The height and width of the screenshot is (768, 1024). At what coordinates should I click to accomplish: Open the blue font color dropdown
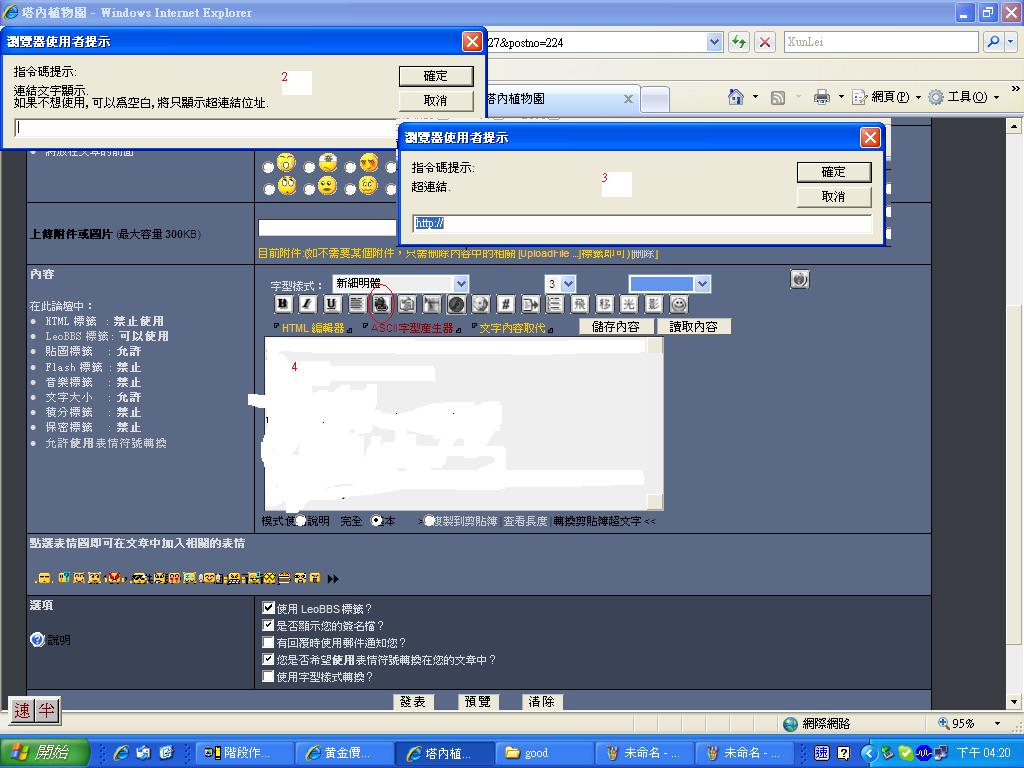pyautogui.click(x=701, y=284)
